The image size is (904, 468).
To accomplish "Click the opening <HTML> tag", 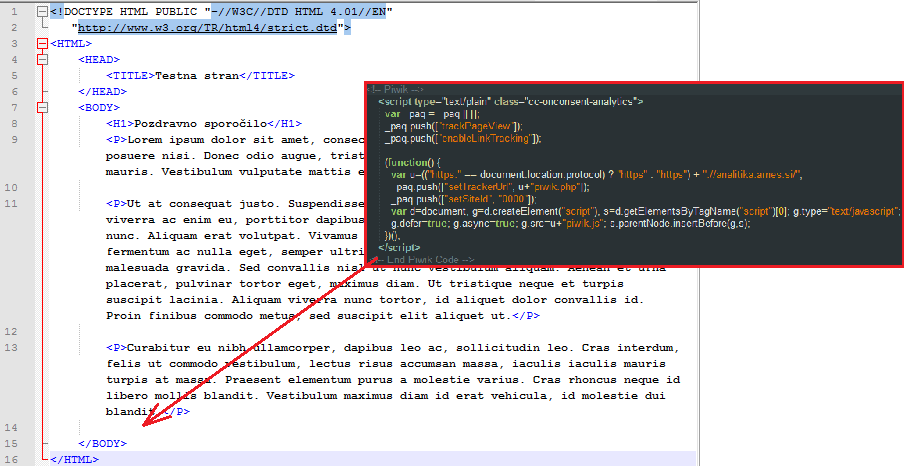I will (71, 43).
